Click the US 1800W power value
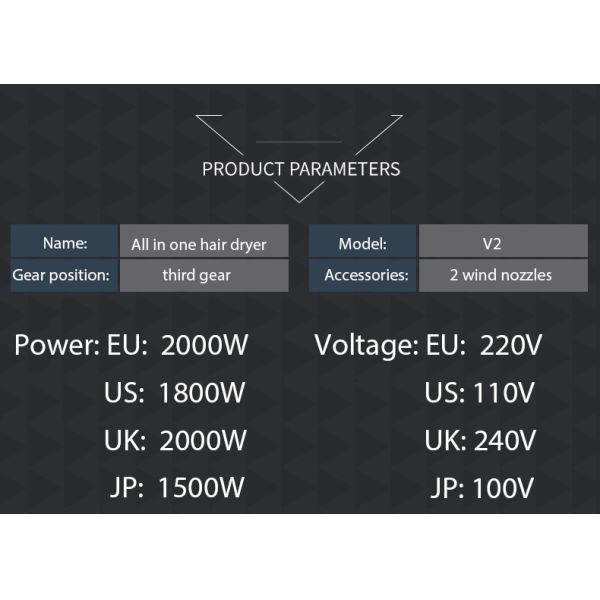 click(x=175, y=393)
